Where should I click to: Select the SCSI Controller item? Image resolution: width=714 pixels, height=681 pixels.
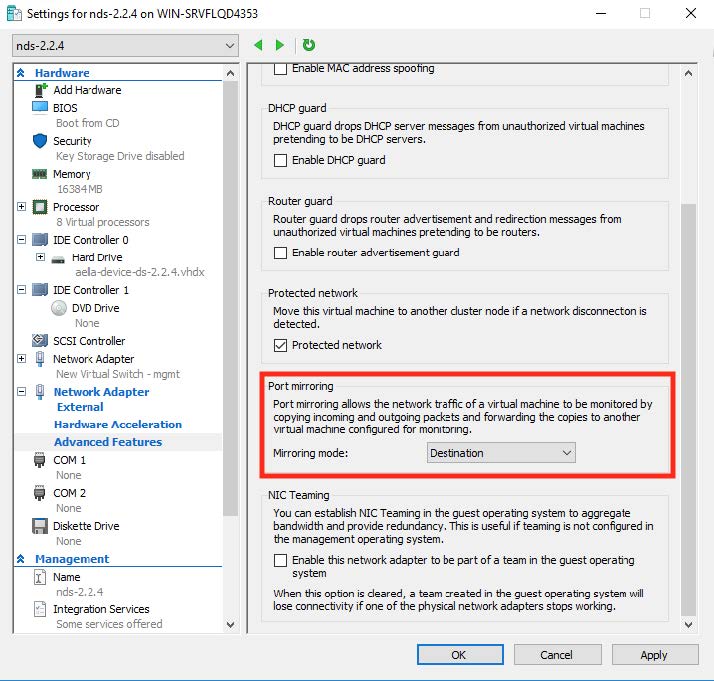point(89,341)
